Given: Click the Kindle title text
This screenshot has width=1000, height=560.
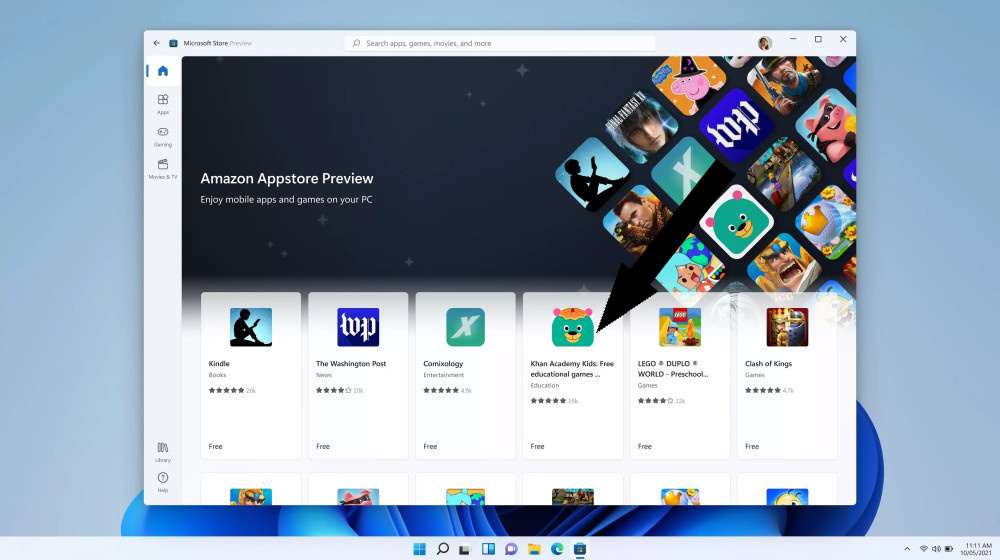Looking at the screenshot, I should coord(219,364).
